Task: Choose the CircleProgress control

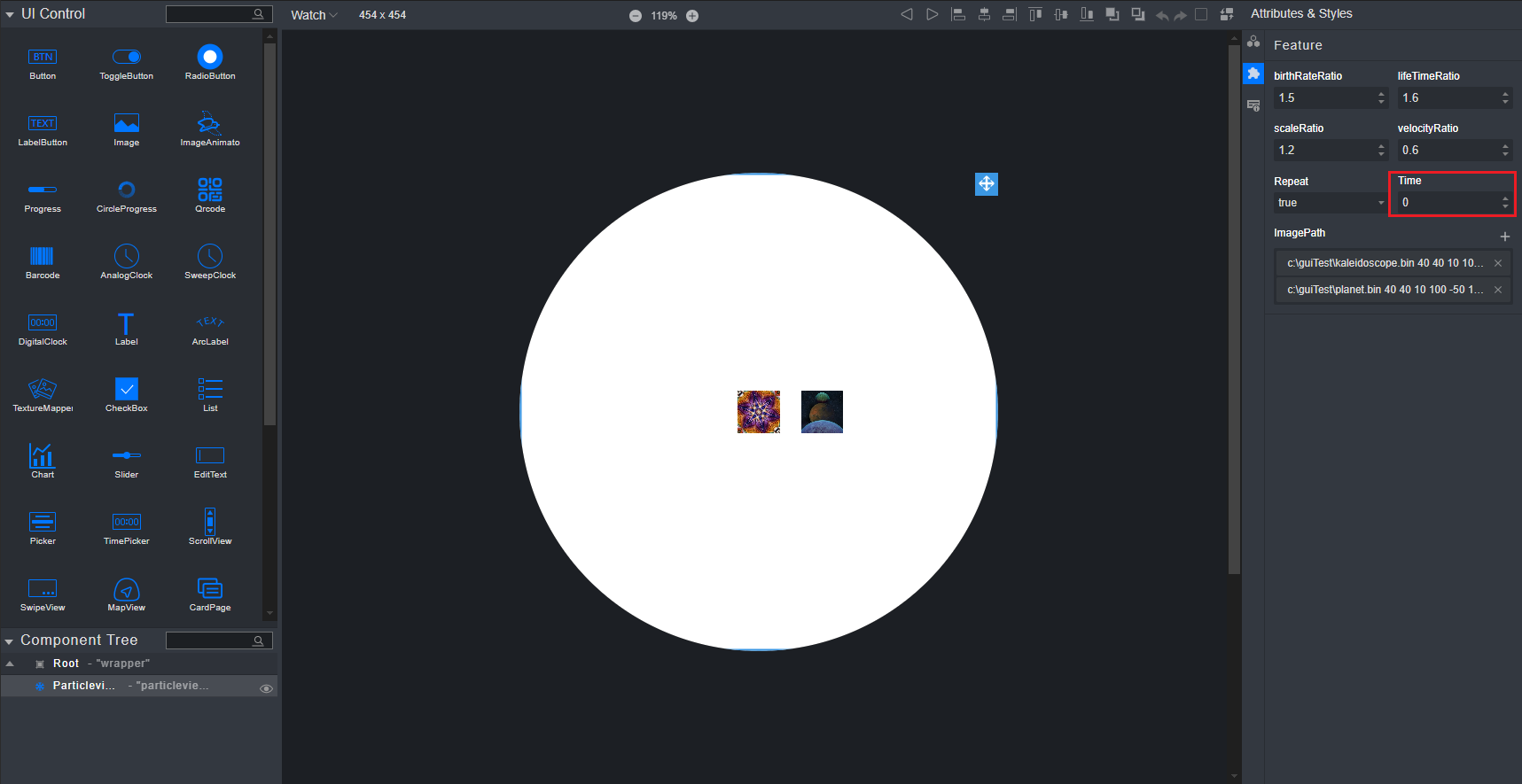Action: tap(127, 195)
